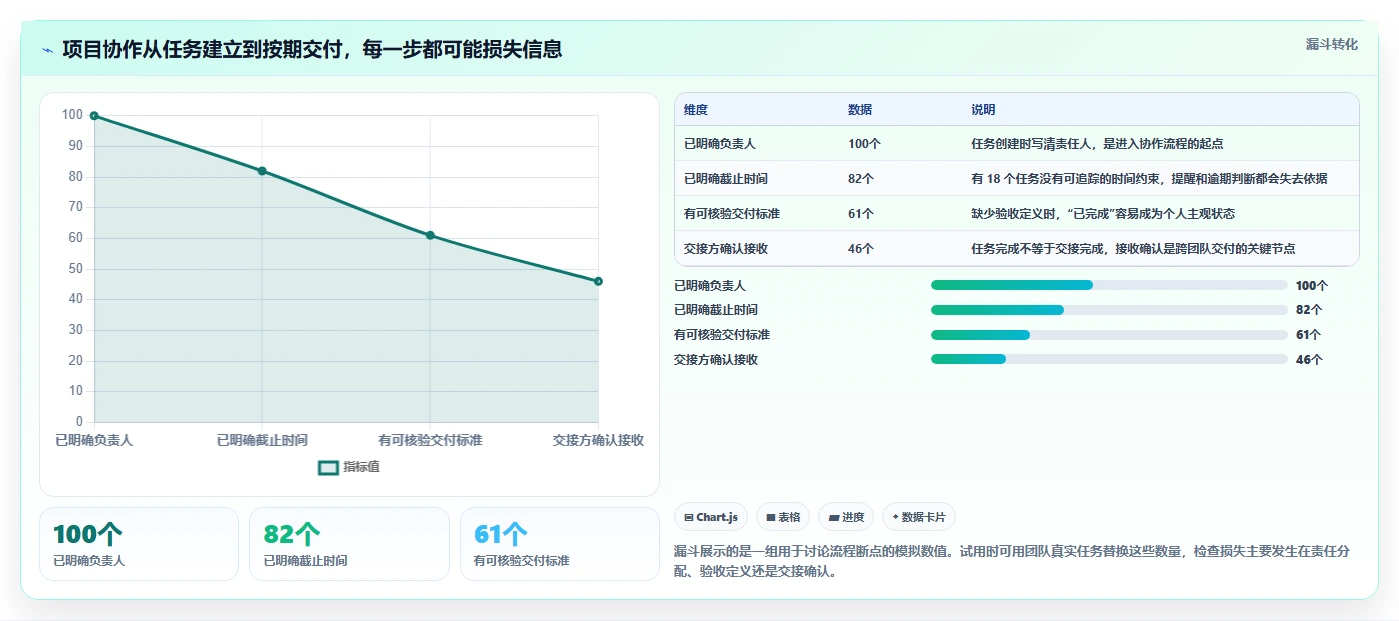
Task: Click the 维度 column header
Action: pyautogui.click(x=696, y=110)
